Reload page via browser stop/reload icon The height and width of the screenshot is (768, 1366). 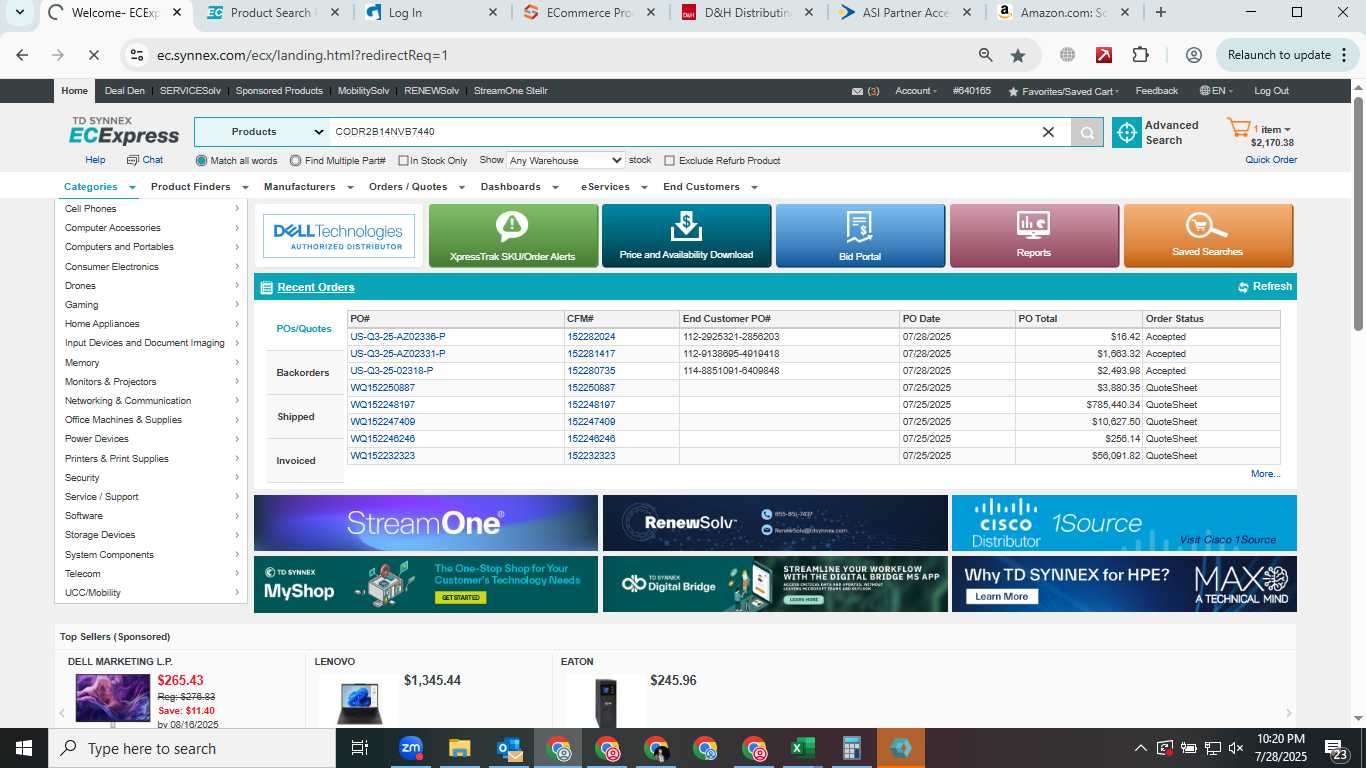coord(93,55)
